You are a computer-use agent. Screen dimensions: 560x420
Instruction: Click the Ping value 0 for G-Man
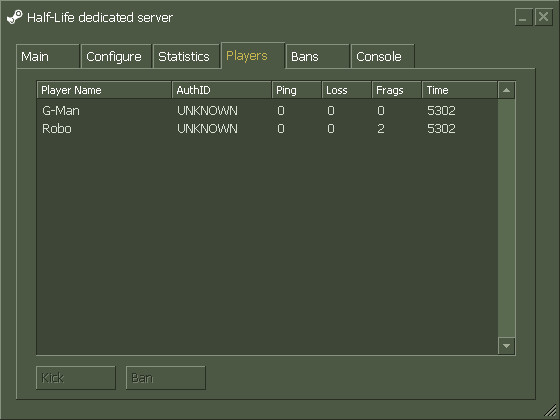pos(281,111)
